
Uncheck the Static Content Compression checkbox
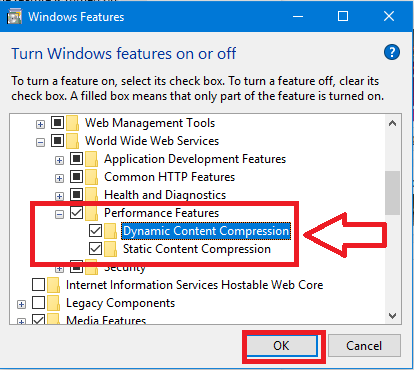point(95,248)
